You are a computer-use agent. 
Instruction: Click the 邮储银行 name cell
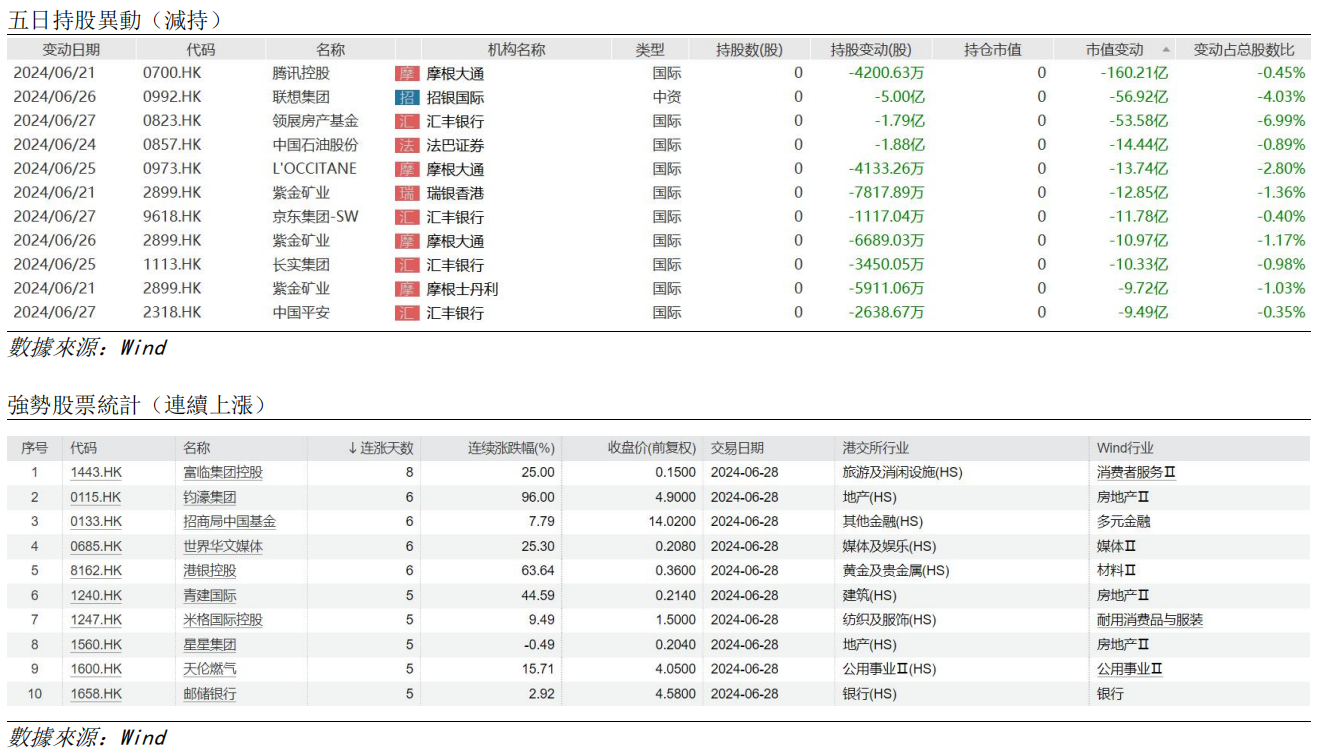tap(210, 693)
